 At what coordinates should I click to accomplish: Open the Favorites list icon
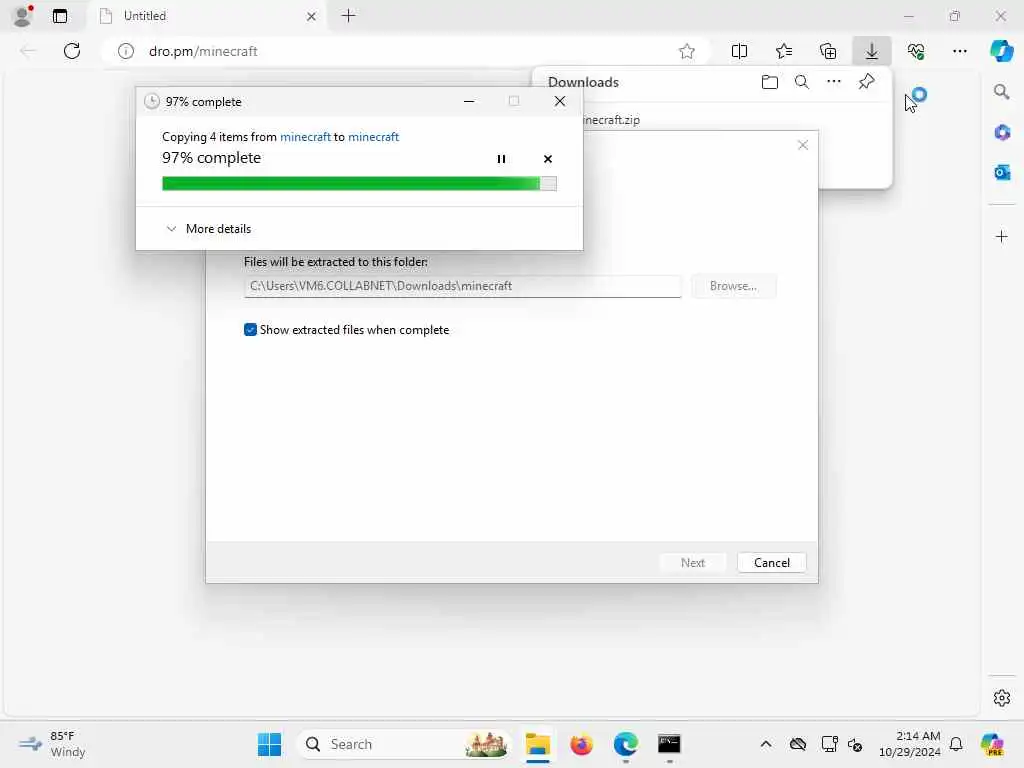(784, 51)
